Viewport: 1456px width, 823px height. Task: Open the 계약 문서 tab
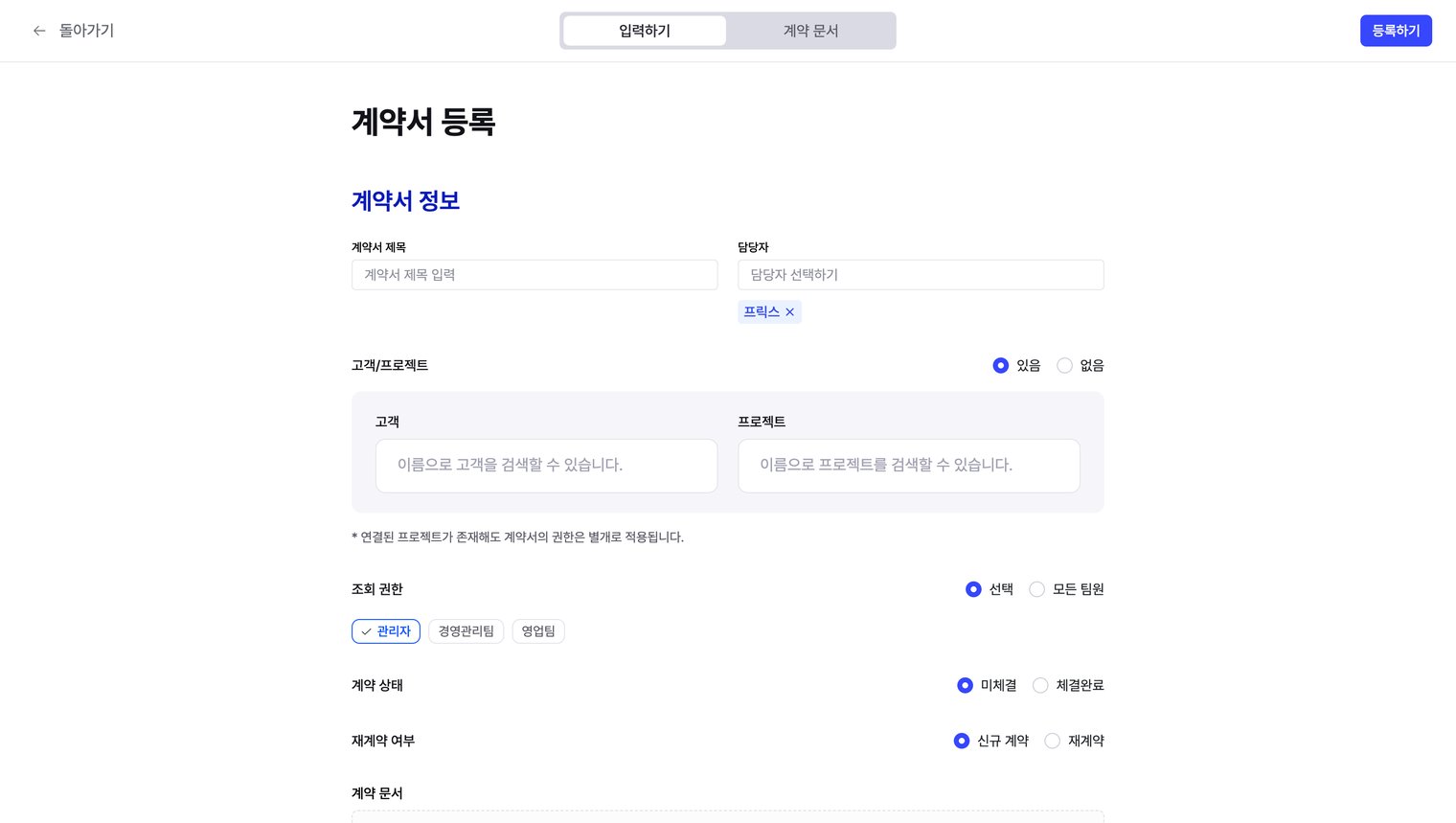point(810,31)
